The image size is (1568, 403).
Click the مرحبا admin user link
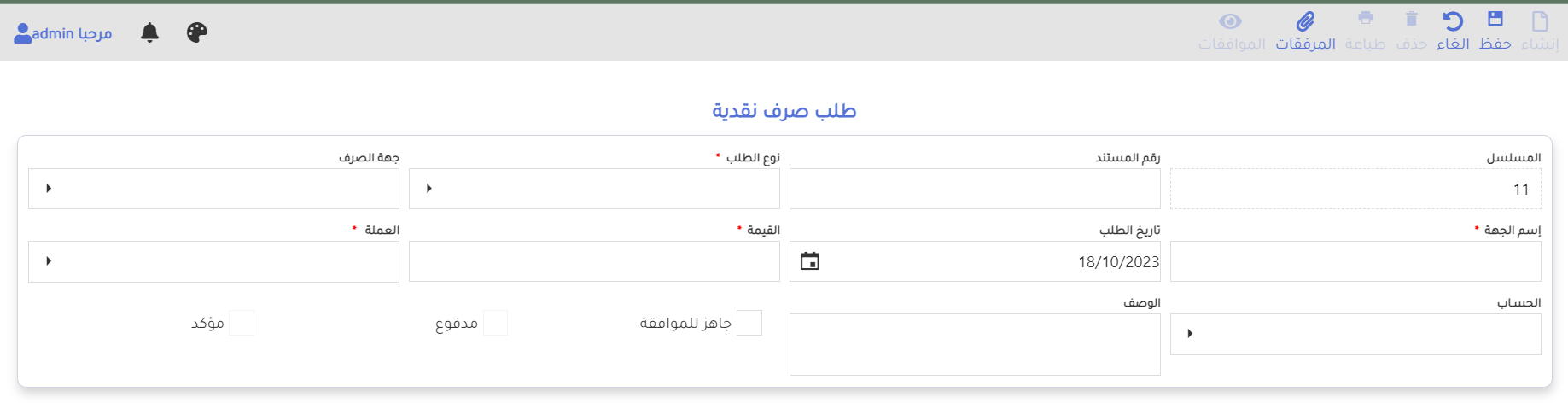pyautogui.click(x=63, y=33)
